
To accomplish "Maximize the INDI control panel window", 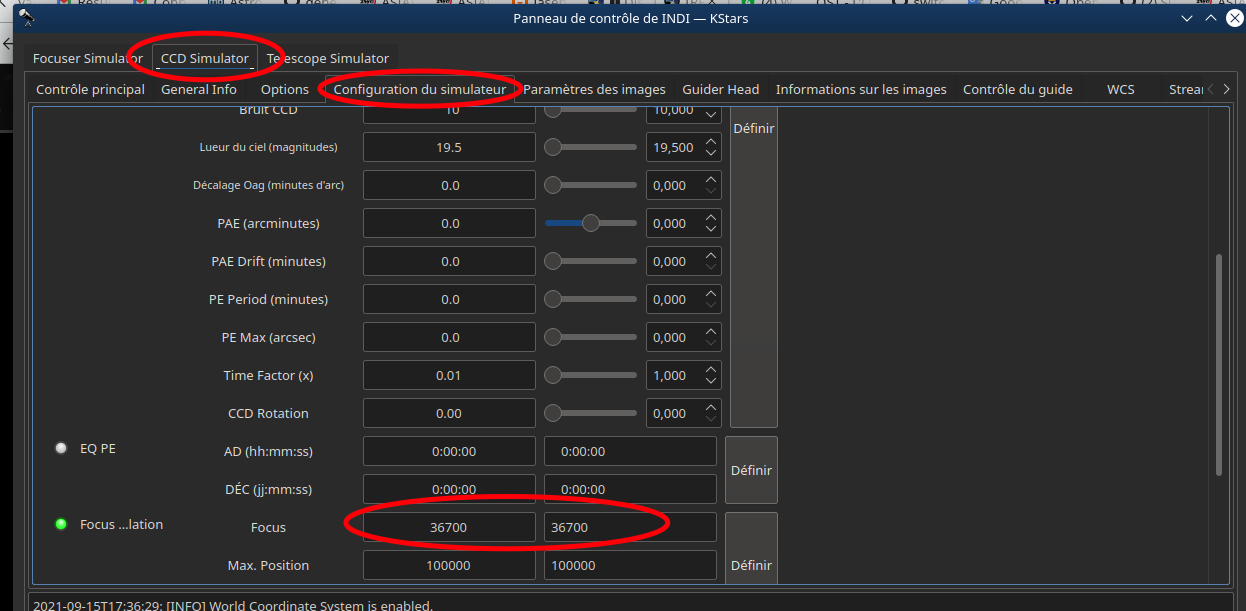I will (1210, 18).
